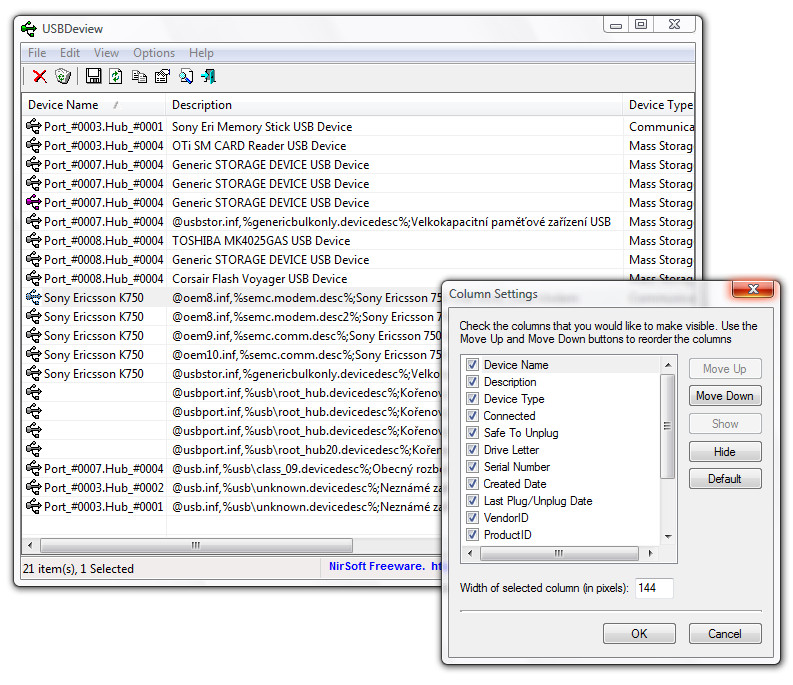Click the Default button

coord(725,479)
